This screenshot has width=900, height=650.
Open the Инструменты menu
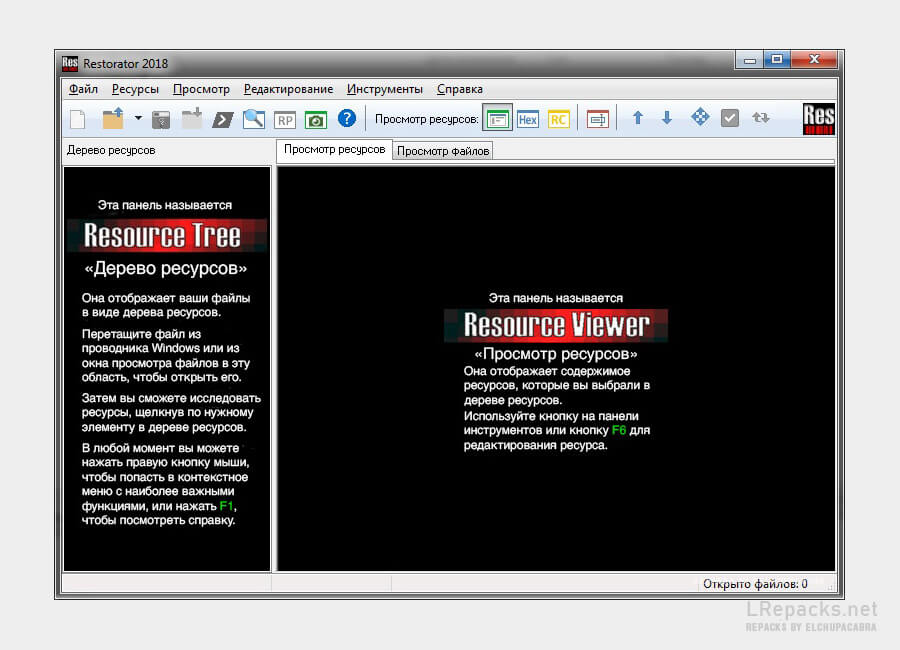[385, 89]
